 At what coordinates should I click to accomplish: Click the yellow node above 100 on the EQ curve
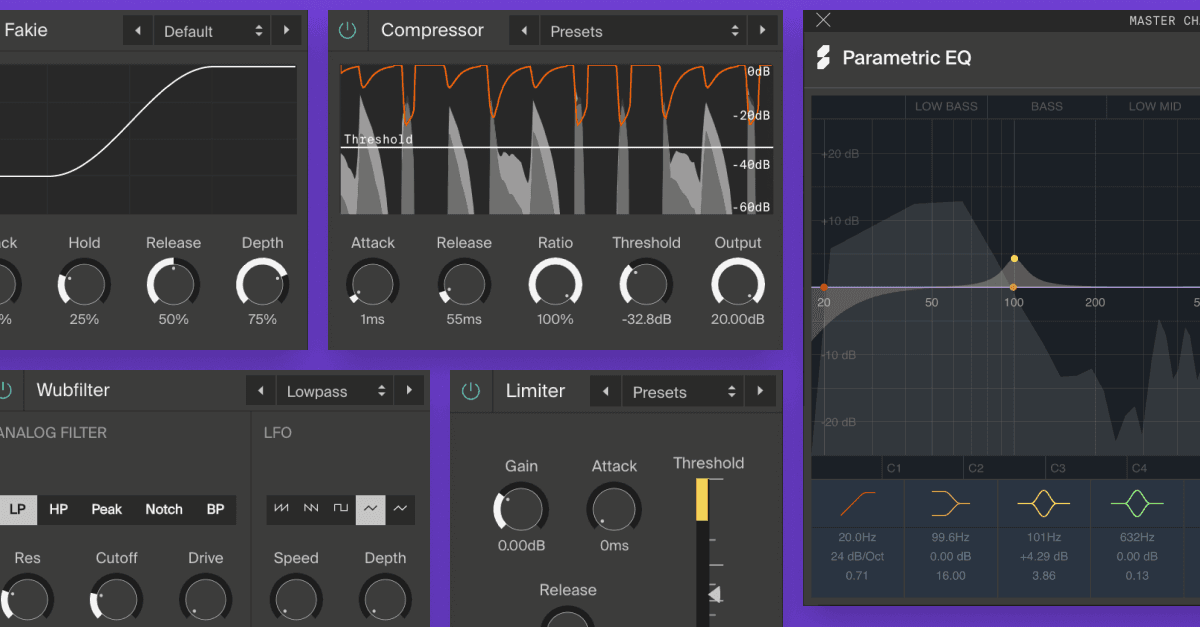tap(1014, 258)
